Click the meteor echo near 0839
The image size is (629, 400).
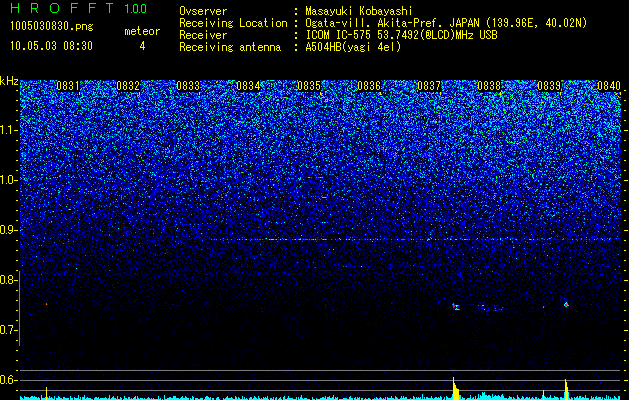[566, 305]
